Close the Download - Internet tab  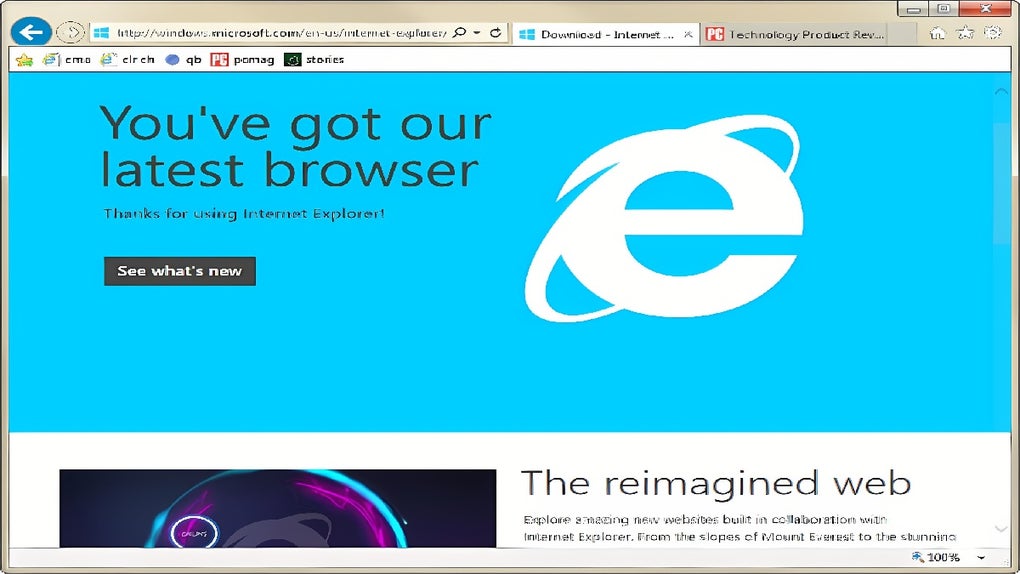click(688, 34)
